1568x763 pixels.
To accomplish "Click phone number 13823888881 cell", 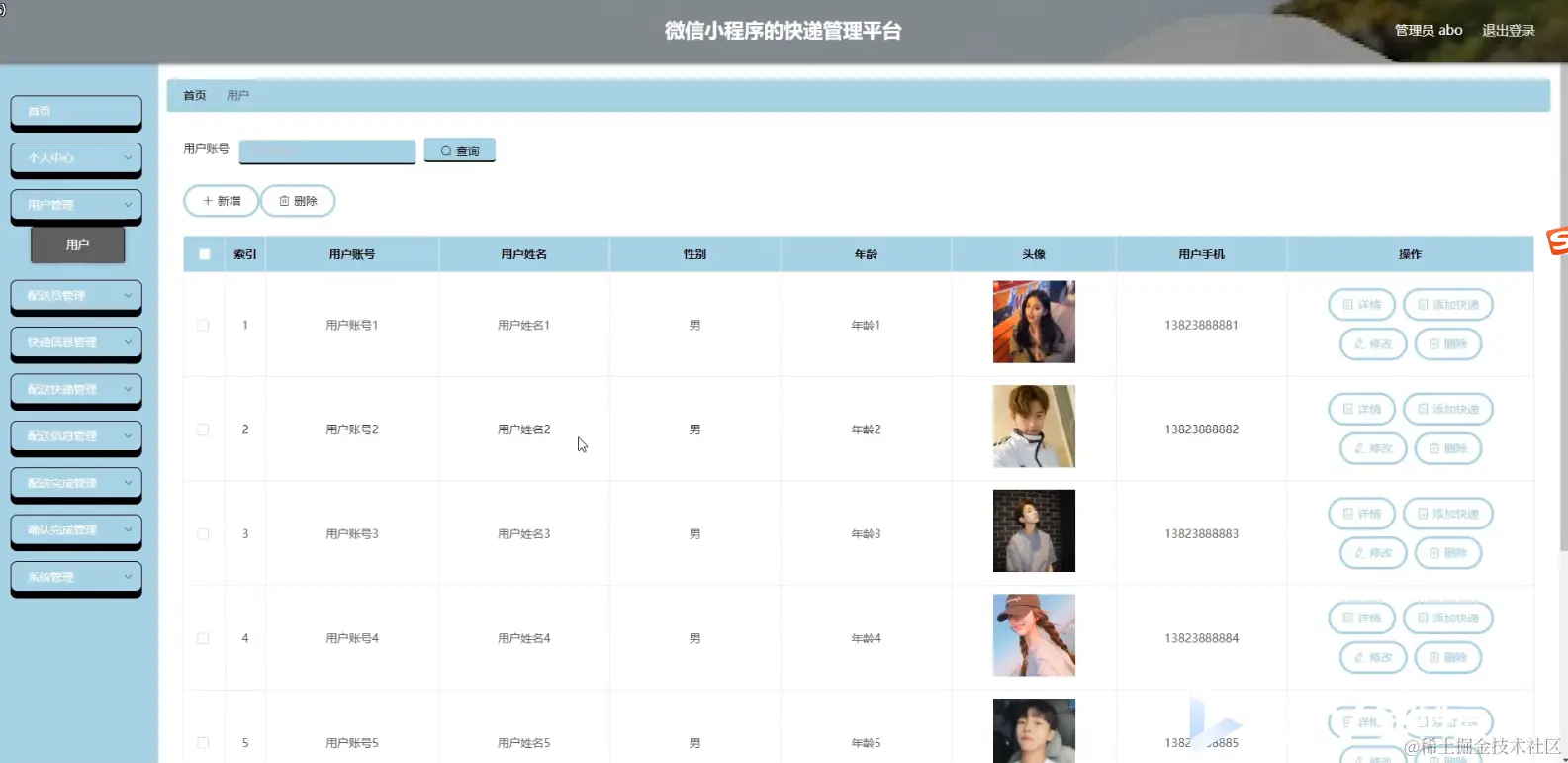I will (1201, 325).
